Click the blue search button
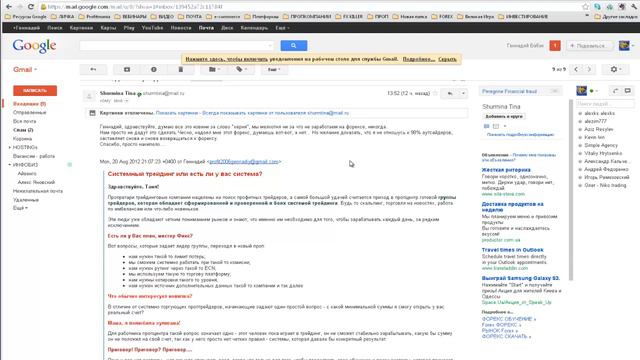This screenshot has width=640, height=360. click(x=293, y=46)
